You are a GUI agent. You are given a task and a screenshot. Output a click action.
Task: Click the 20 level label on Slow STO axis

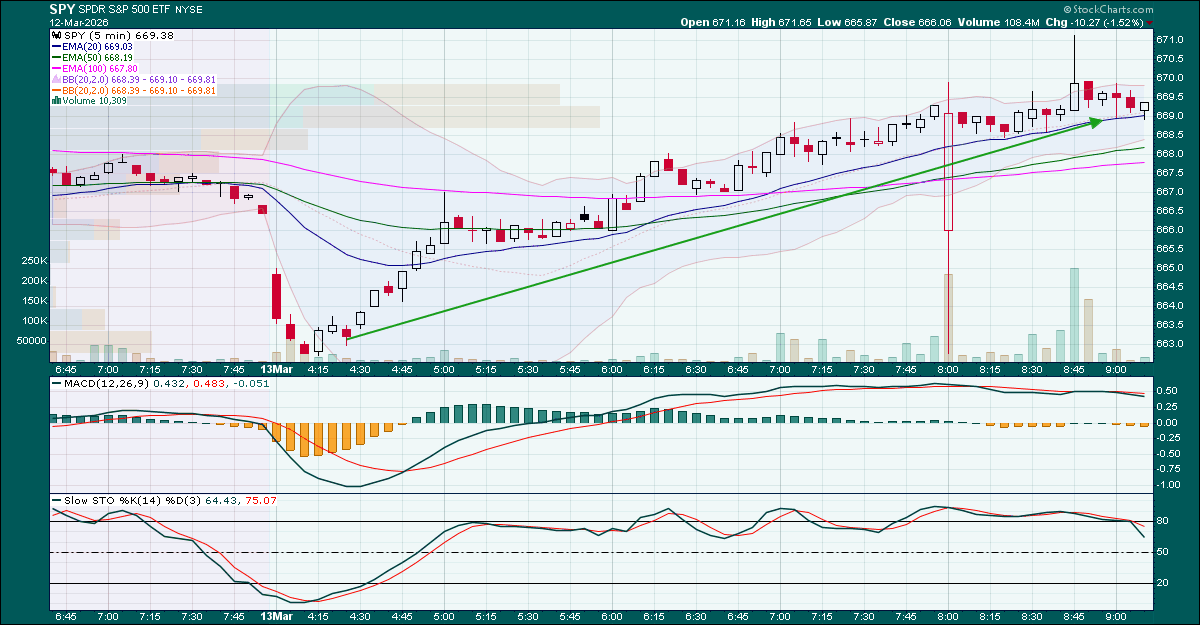click(x=1163, y=583)
